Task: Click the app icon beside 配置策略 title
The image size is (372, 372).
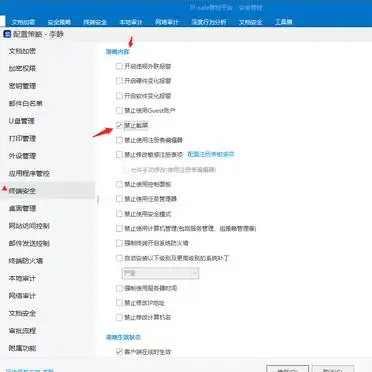Action: pyautogui.click(x=7, y=34)
